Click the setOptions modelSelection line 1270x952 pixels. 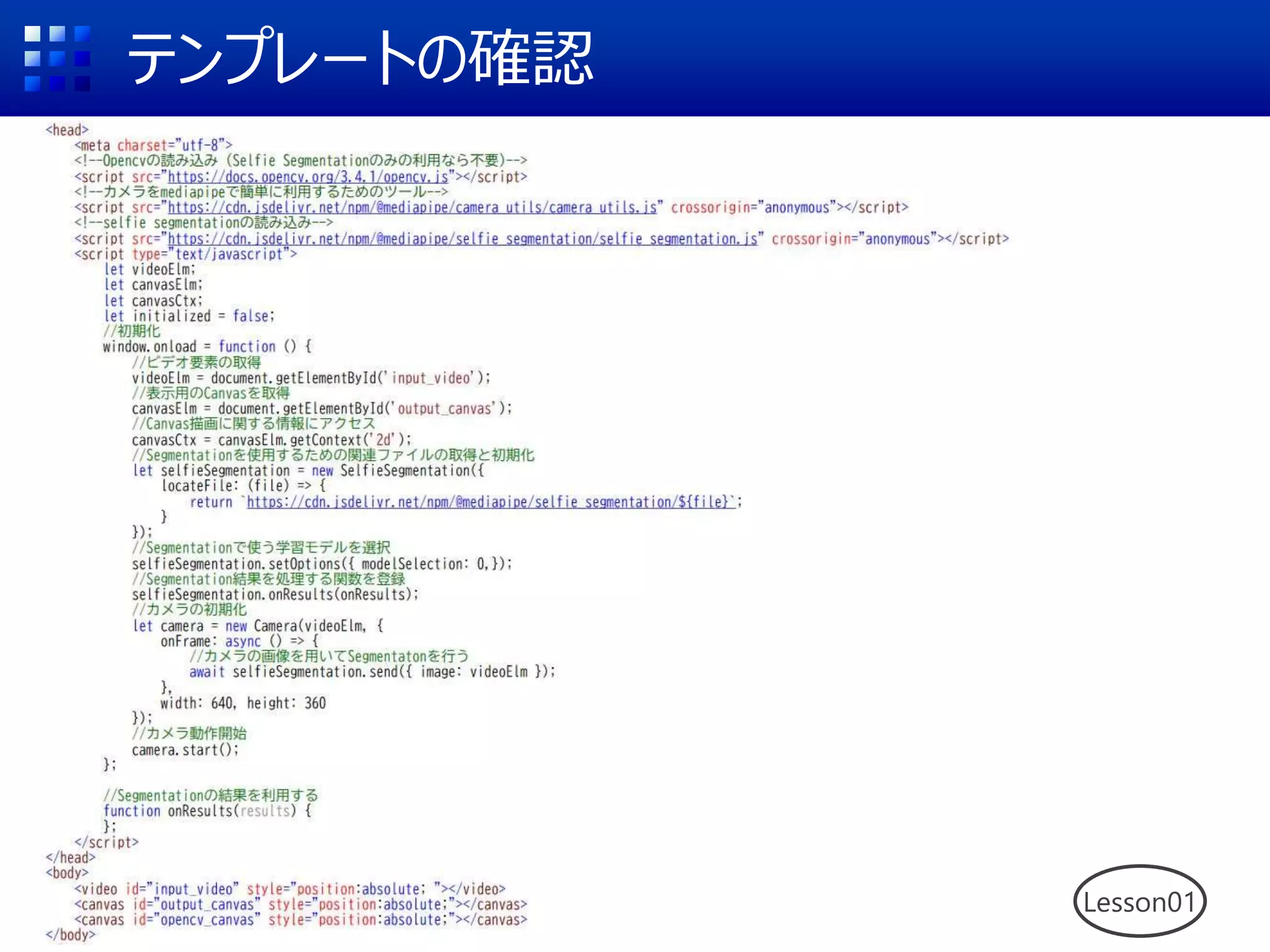pyautogui.click(x=322, y=564)
